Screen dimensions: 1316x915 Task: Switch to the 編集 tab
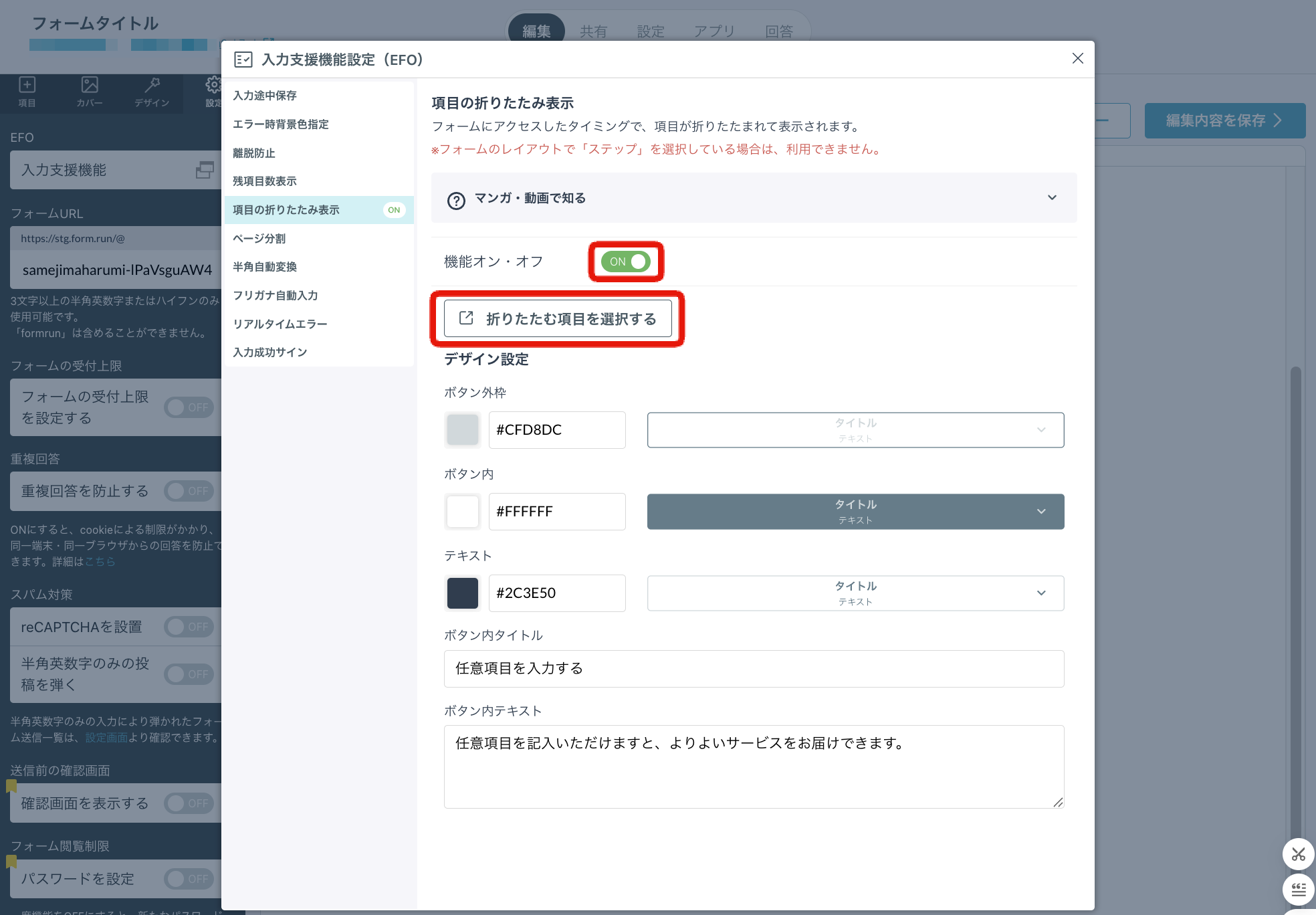point(536,31)
